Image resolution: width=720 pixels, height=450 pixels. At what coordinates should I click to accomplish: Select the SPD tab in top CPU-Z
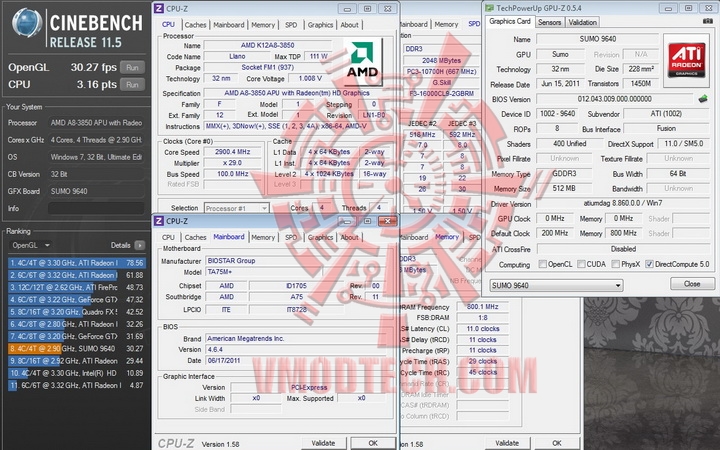[x=291, y=25]
